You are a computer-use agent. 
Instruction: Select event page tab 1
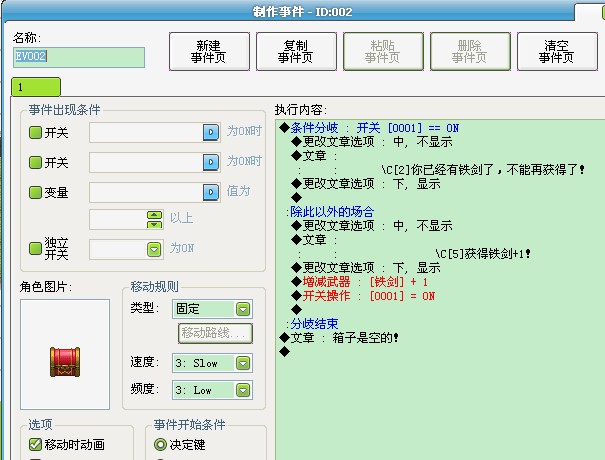36,87
